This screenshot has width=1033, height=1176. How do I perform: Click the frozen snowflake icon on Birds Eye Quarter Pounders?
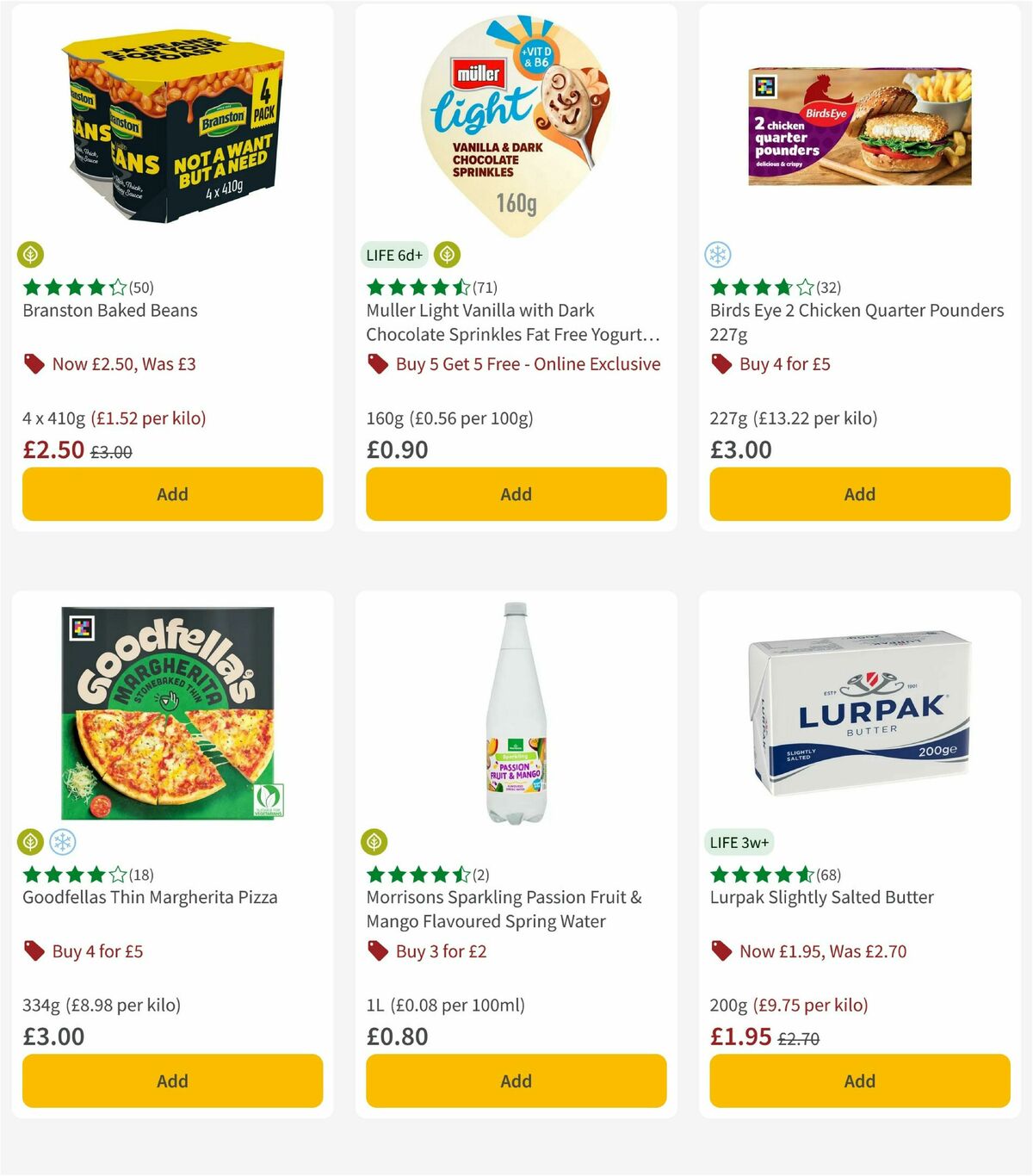[720, 255]
